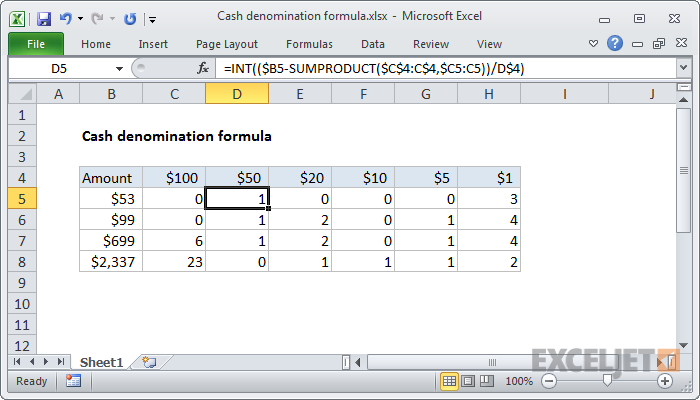Select cell D8 containing 0

pyautogui.click(x=236, y=261)
